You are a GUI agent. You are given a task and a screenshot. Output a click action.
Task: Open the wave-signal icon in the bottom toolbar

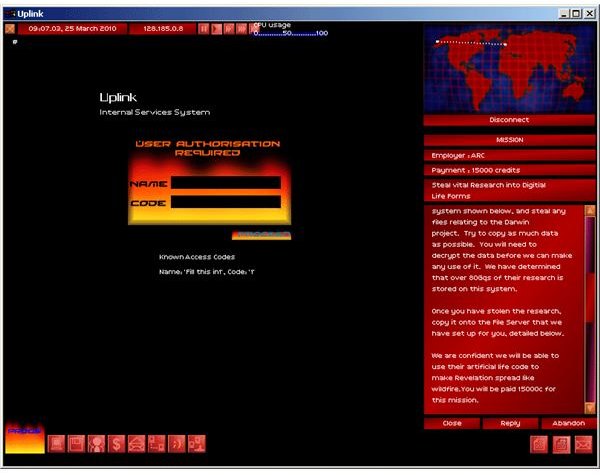click(177, 444)
